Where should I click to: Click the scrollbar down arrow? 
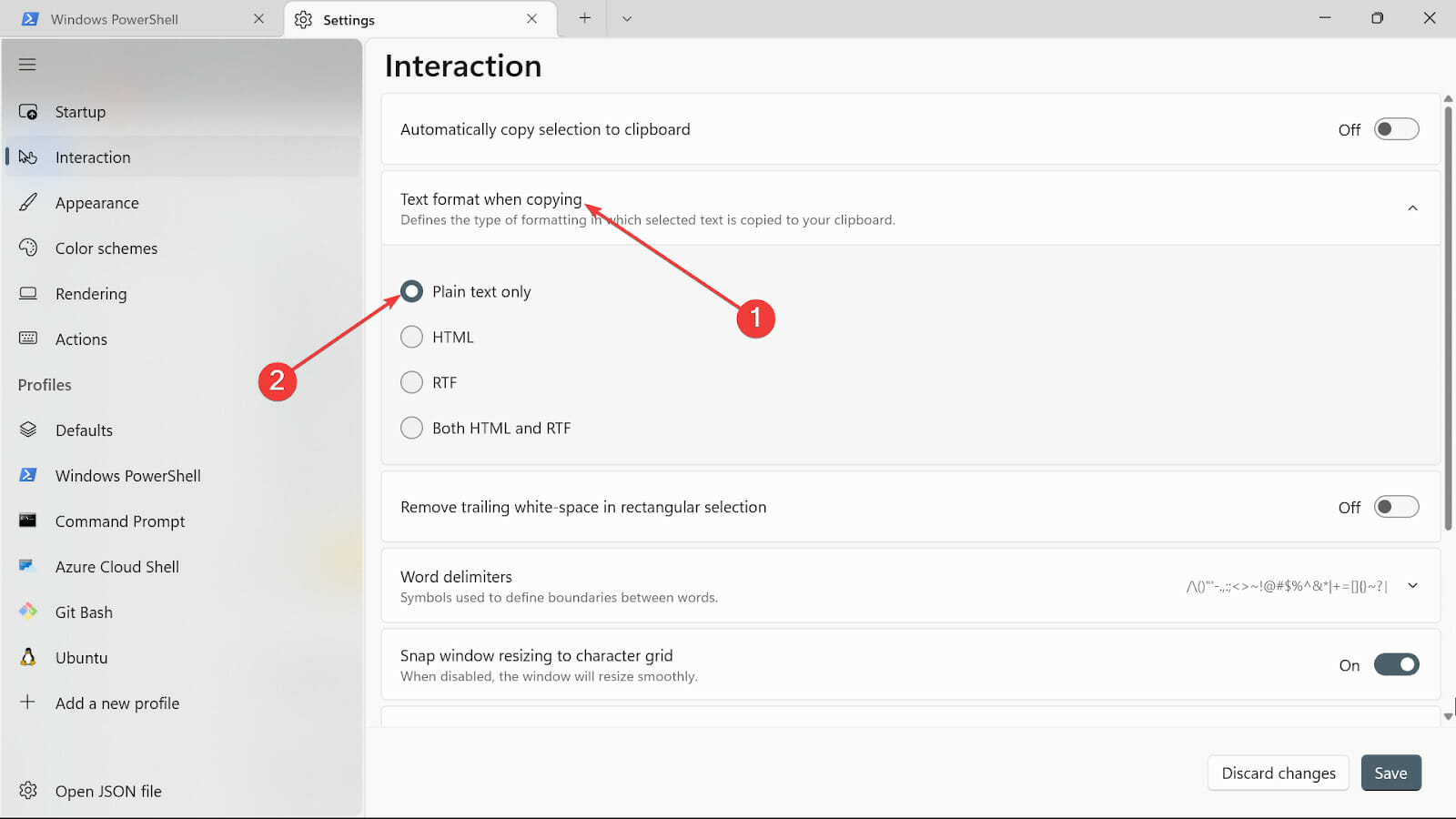[1448, 717]
